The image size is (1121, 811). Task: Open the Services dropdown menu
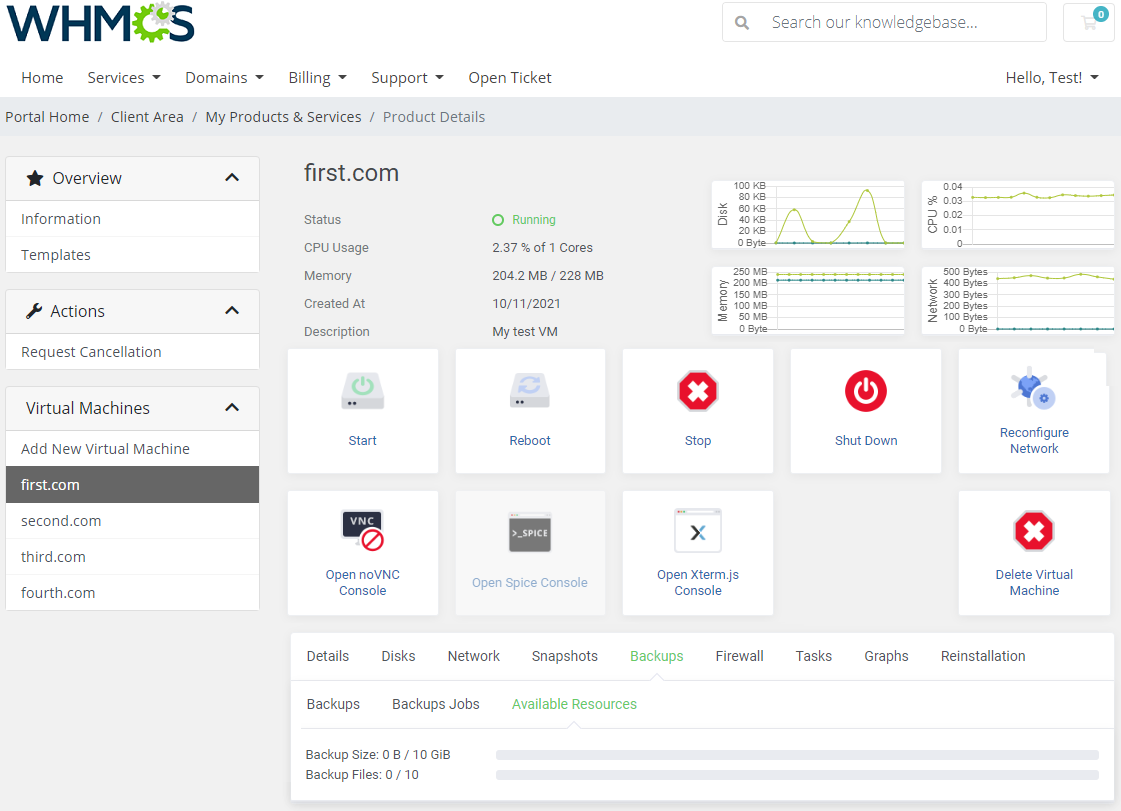click(x=124, y=77)
